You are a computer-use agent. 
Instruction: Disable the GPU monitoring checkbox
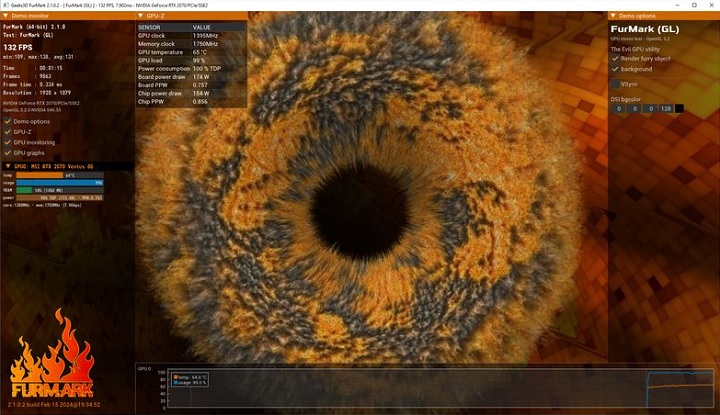tap(7, 142)
